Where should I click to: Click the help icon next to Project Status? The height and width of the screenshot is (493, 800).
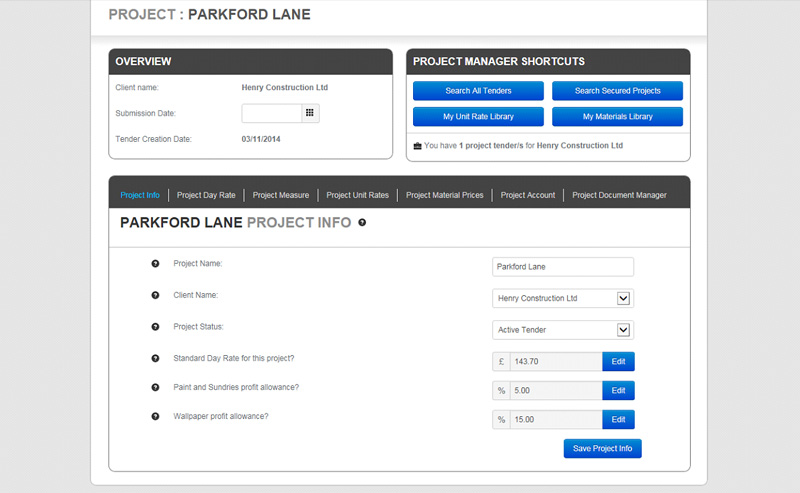tap(155, 327)
